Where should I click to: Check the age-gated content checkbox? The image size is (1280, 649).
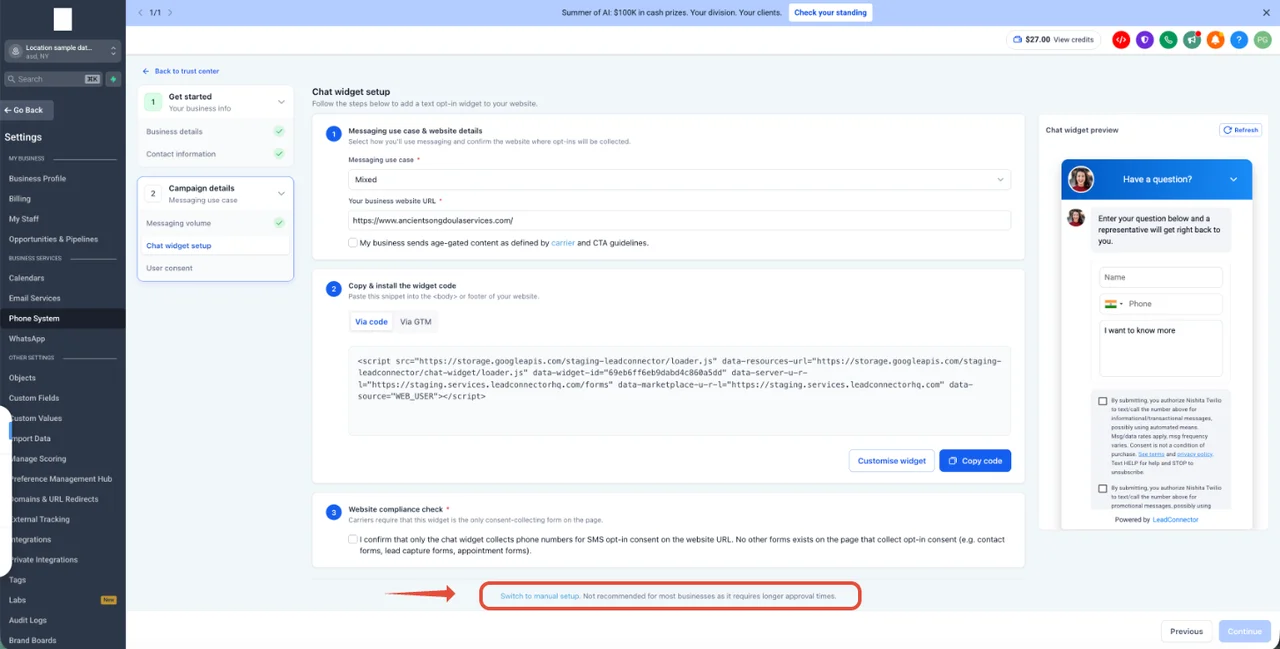coord(353,242)
